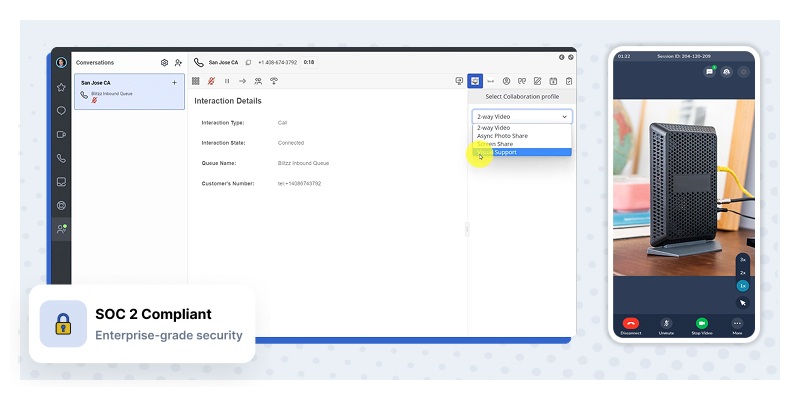This screenshot has height=400, width=800.
Task: Open the dimmed gear on phone screen
Action: [x=743, y=72]
